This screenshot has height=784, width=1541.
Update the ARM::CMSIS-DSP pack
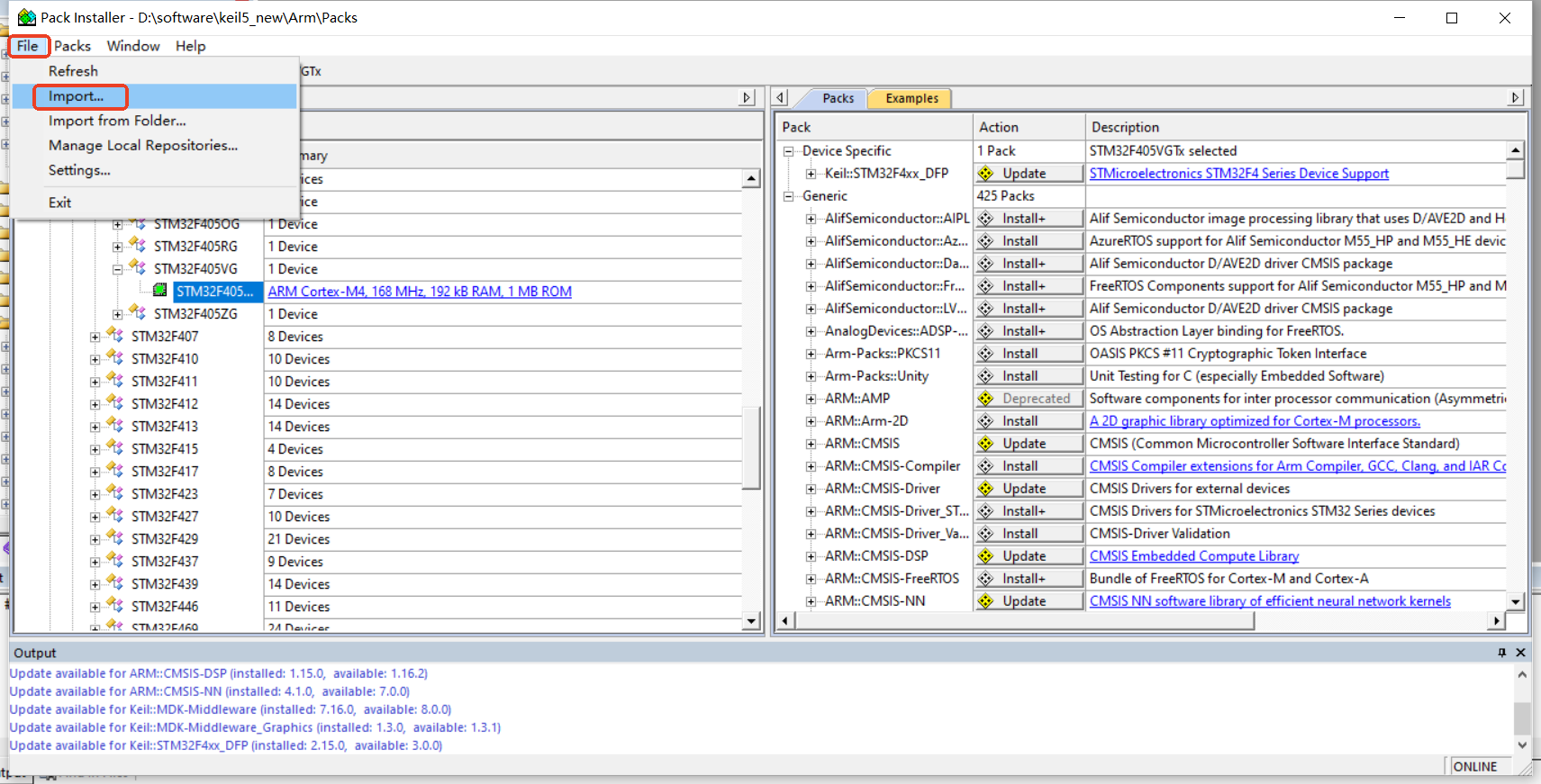coord(1029,556)
